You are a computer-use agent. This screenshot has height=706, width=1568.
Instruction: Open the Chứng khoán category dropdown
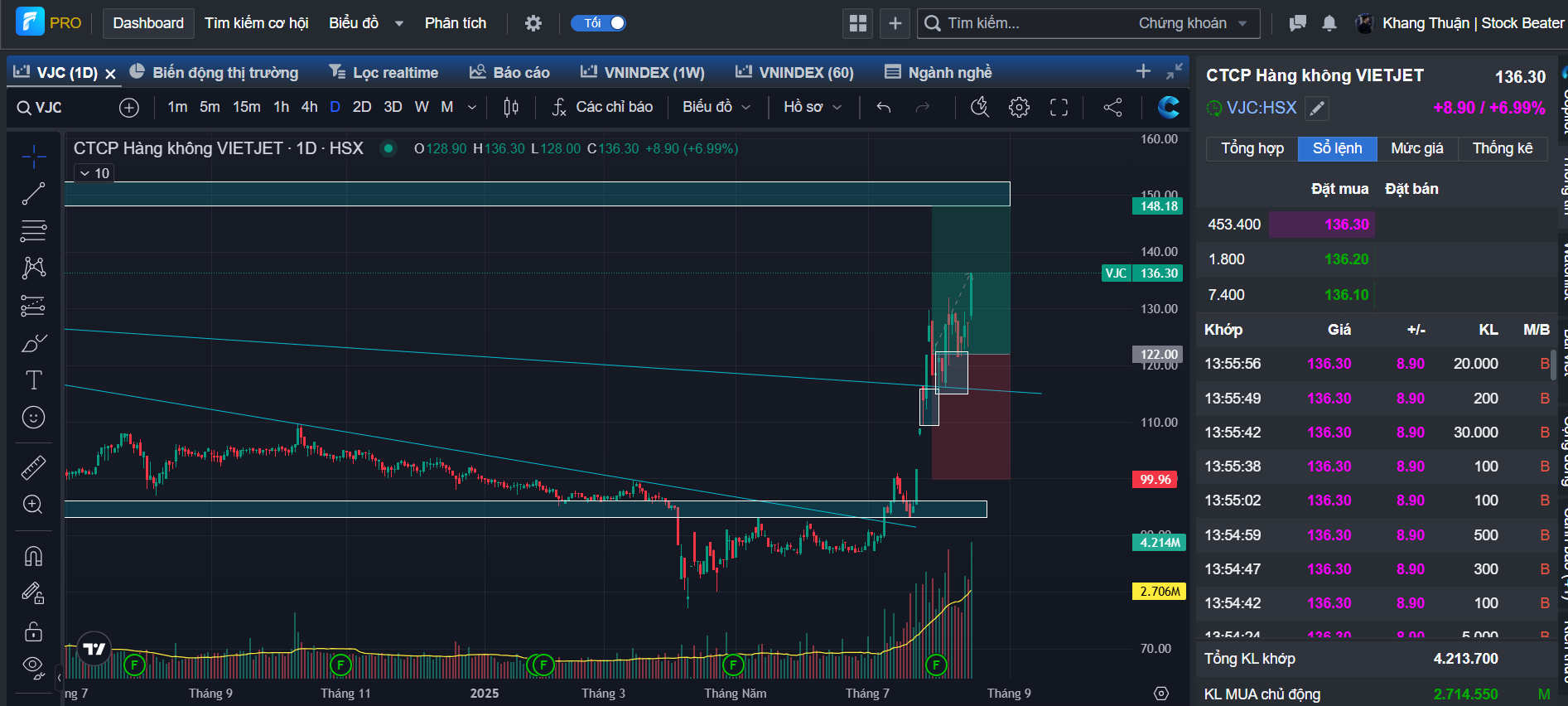[1193, 23]
